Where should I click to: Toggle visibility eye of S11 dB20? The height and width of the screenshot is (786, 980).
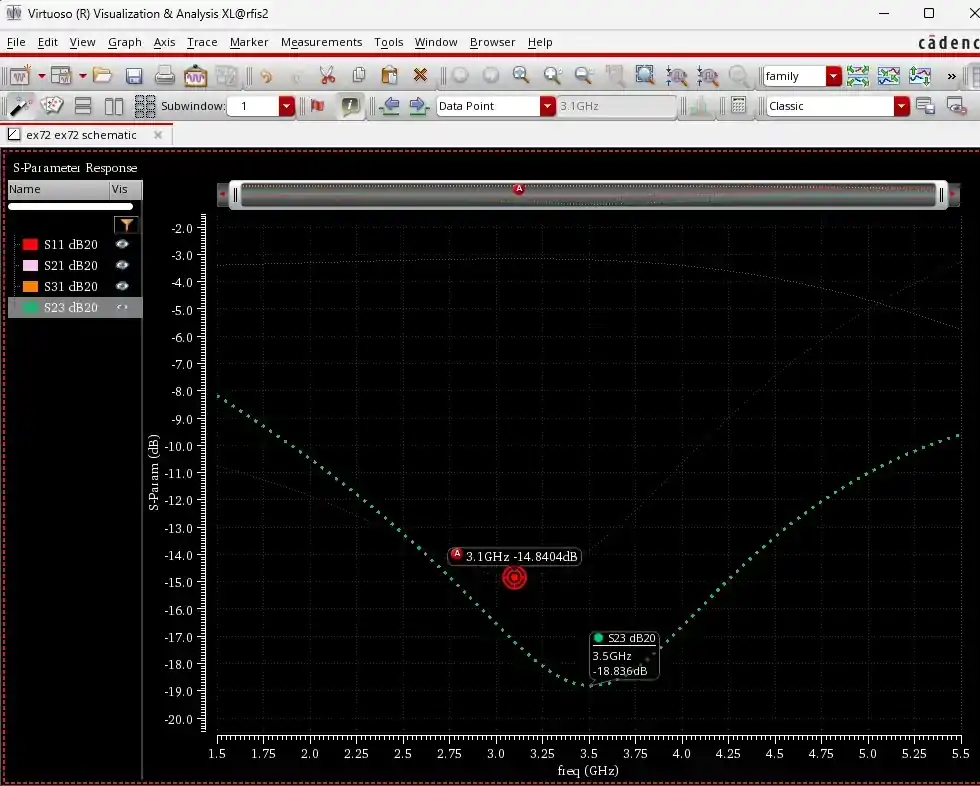pos(122,244)
